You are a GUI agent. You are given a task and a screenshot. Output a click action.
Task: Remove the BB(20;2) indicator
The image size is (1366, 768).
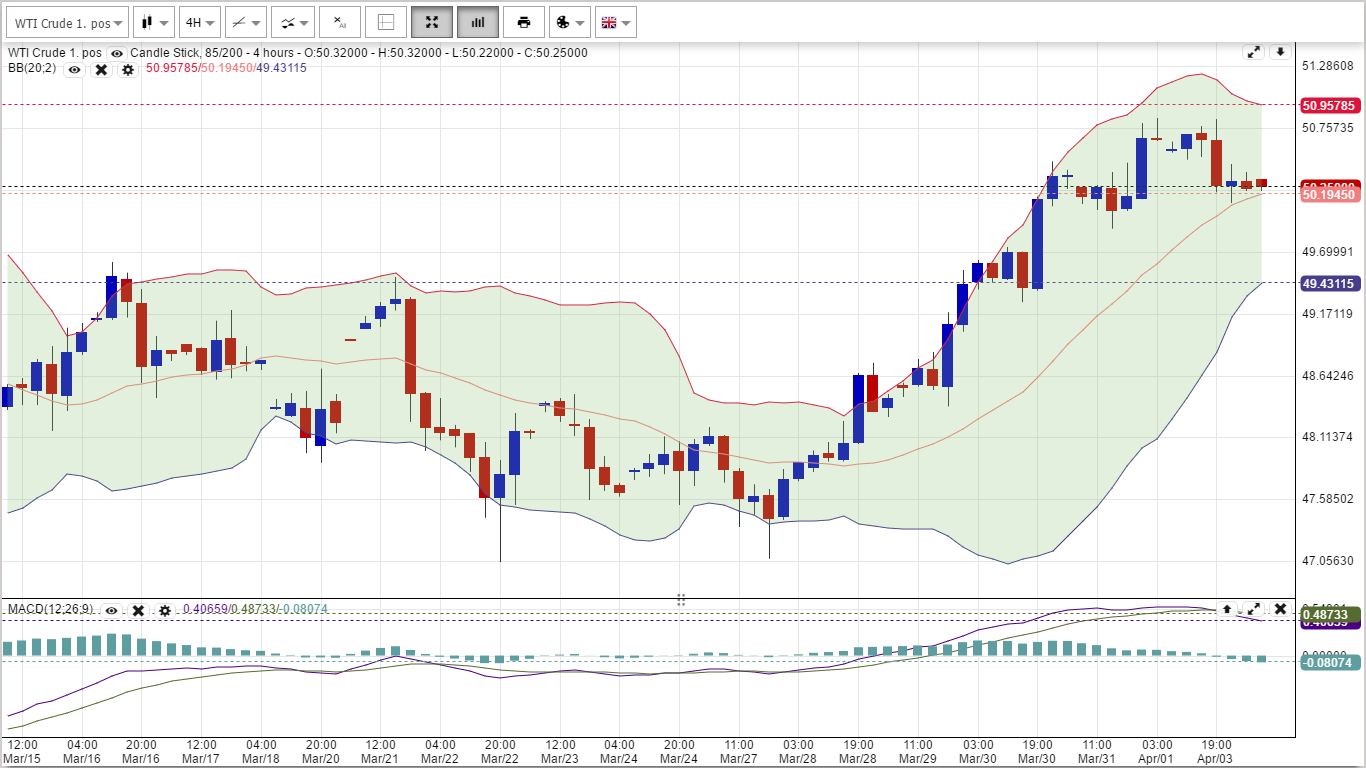pos(101,69)
